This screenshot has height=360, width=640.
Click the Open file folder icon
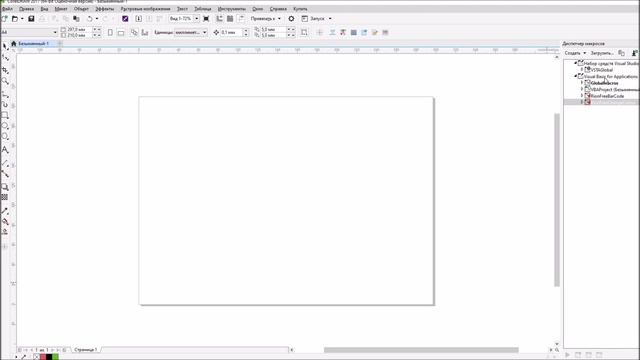[15, 19]
